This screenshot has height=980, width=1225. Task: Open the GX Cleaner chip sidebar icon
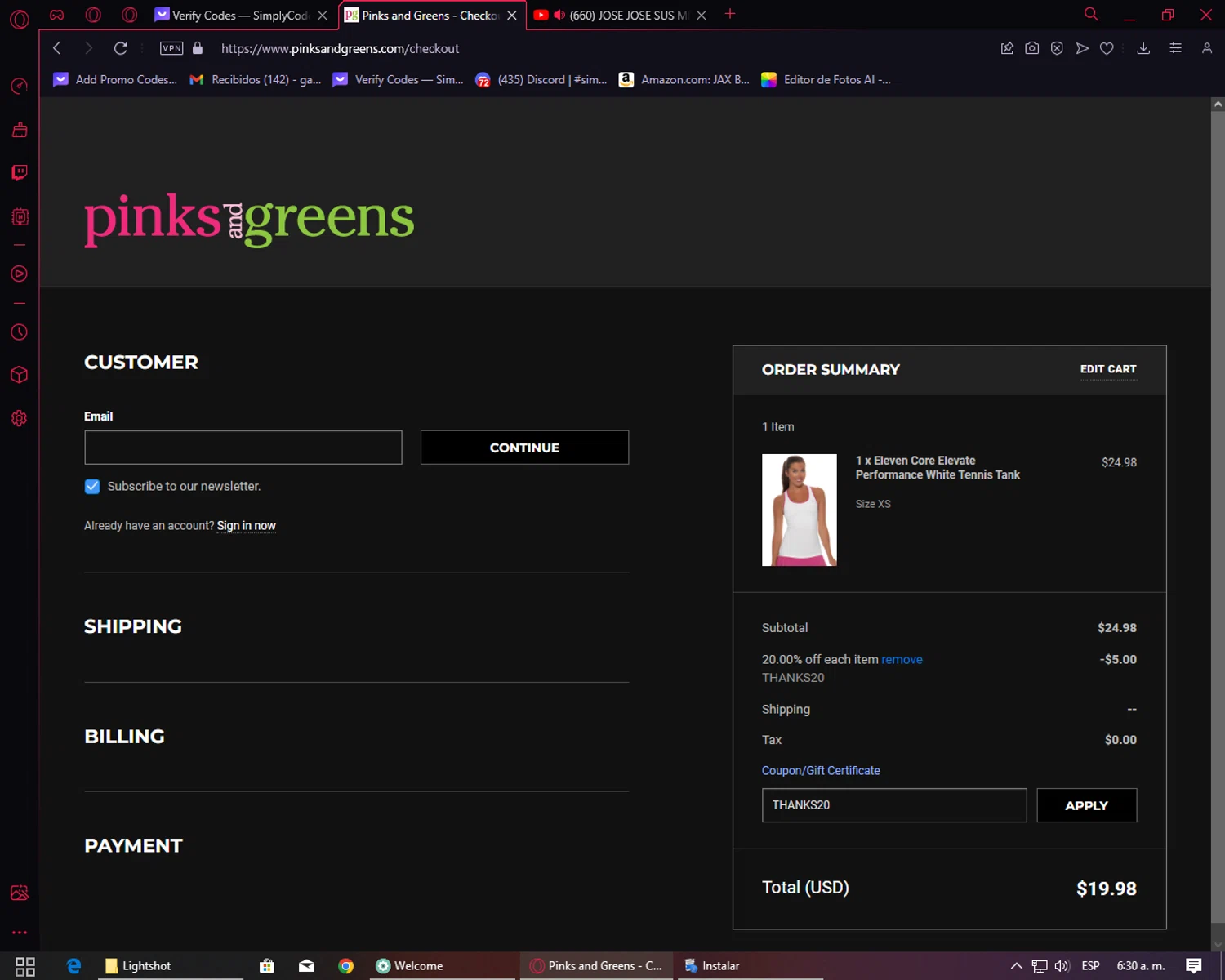tap(20, 216)
